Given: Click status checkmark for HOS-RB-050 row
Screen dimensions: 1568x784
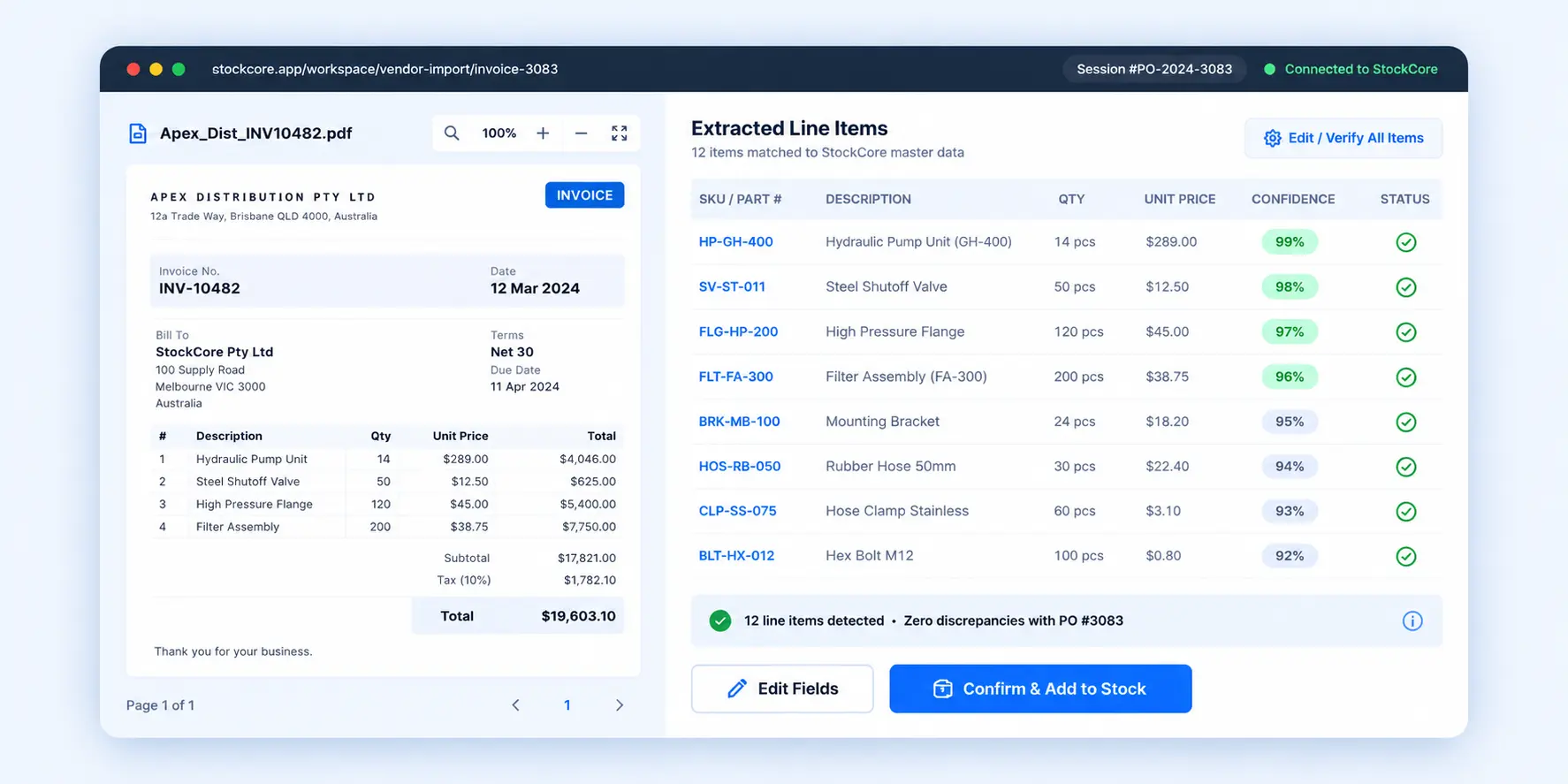Looking at the screenshot, I should (x=1405, y=467).
